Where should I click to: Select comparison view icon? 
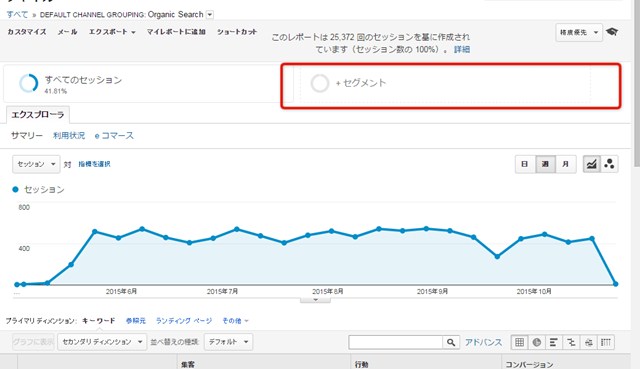point(571,342)
